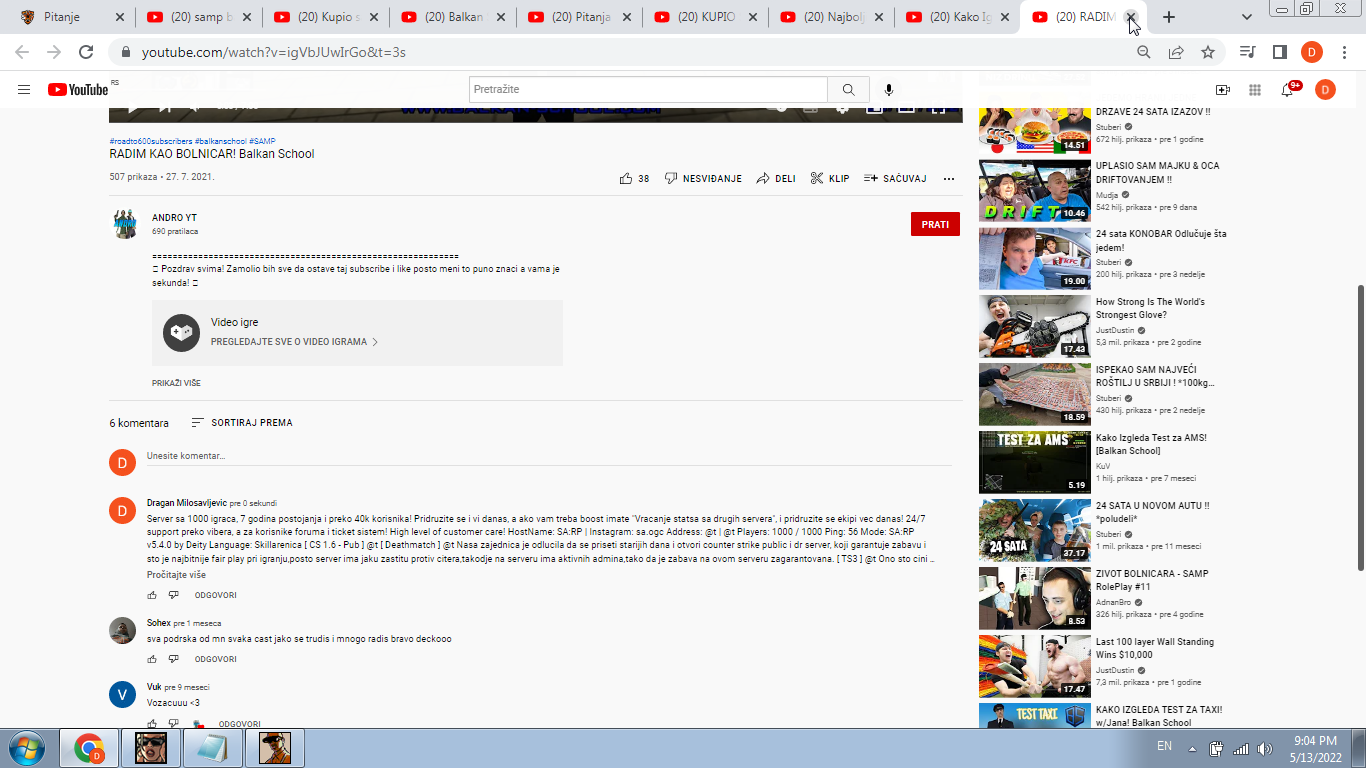Click the NESVIĐANJE dislike button
1366x768 pixels.
(703, 179)
